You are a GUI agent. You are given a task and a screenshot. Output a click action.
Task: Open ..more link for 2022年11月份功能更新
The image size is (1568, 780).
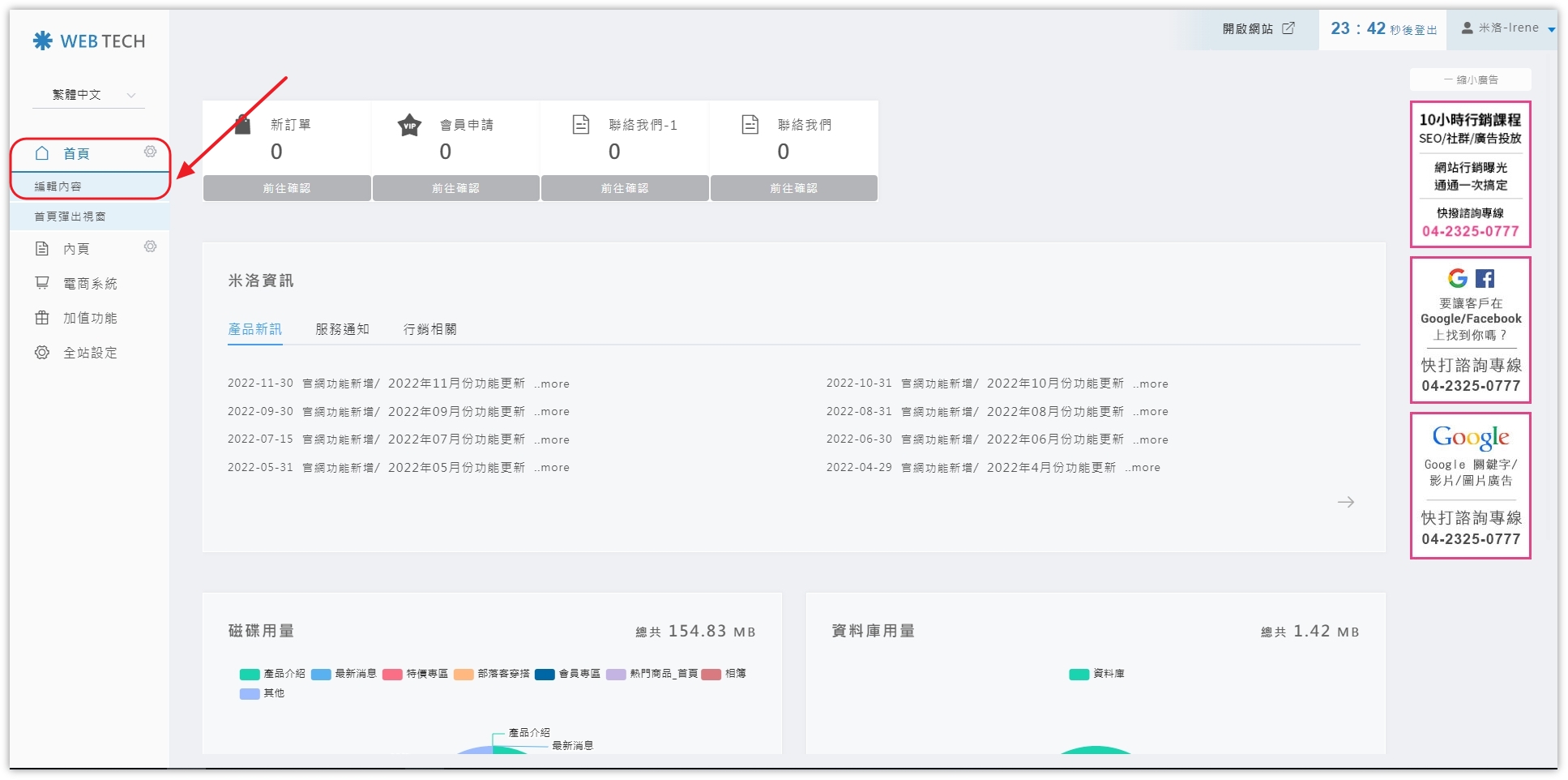552,384
